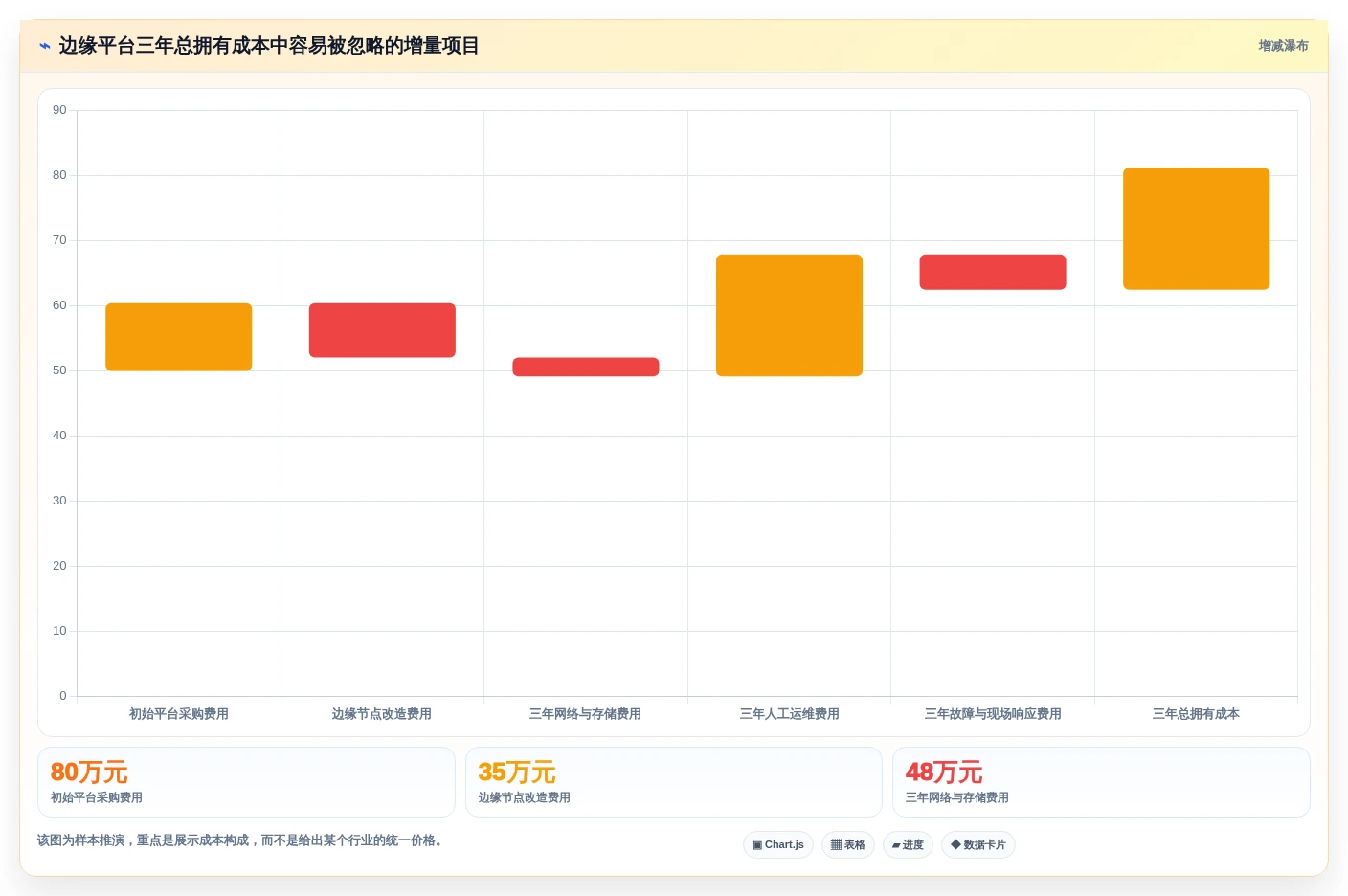1348x896 pixels.
Task: Select the 数据卡片 tag chip
Action: (978, 844)
